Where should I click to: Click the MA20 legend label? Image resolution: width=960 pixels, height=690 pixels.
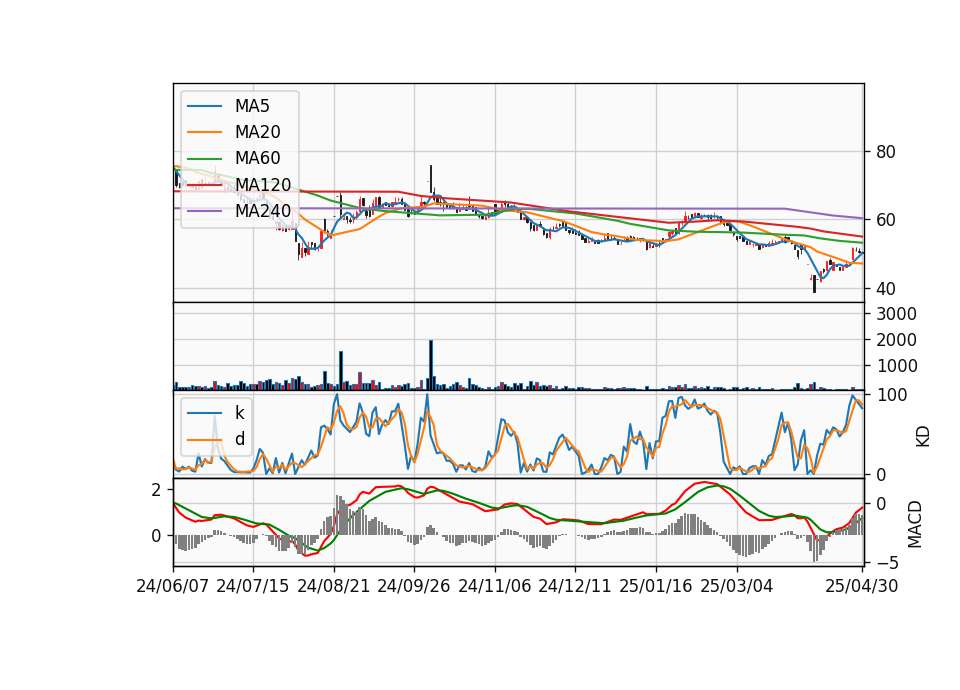tap(258, 132)
